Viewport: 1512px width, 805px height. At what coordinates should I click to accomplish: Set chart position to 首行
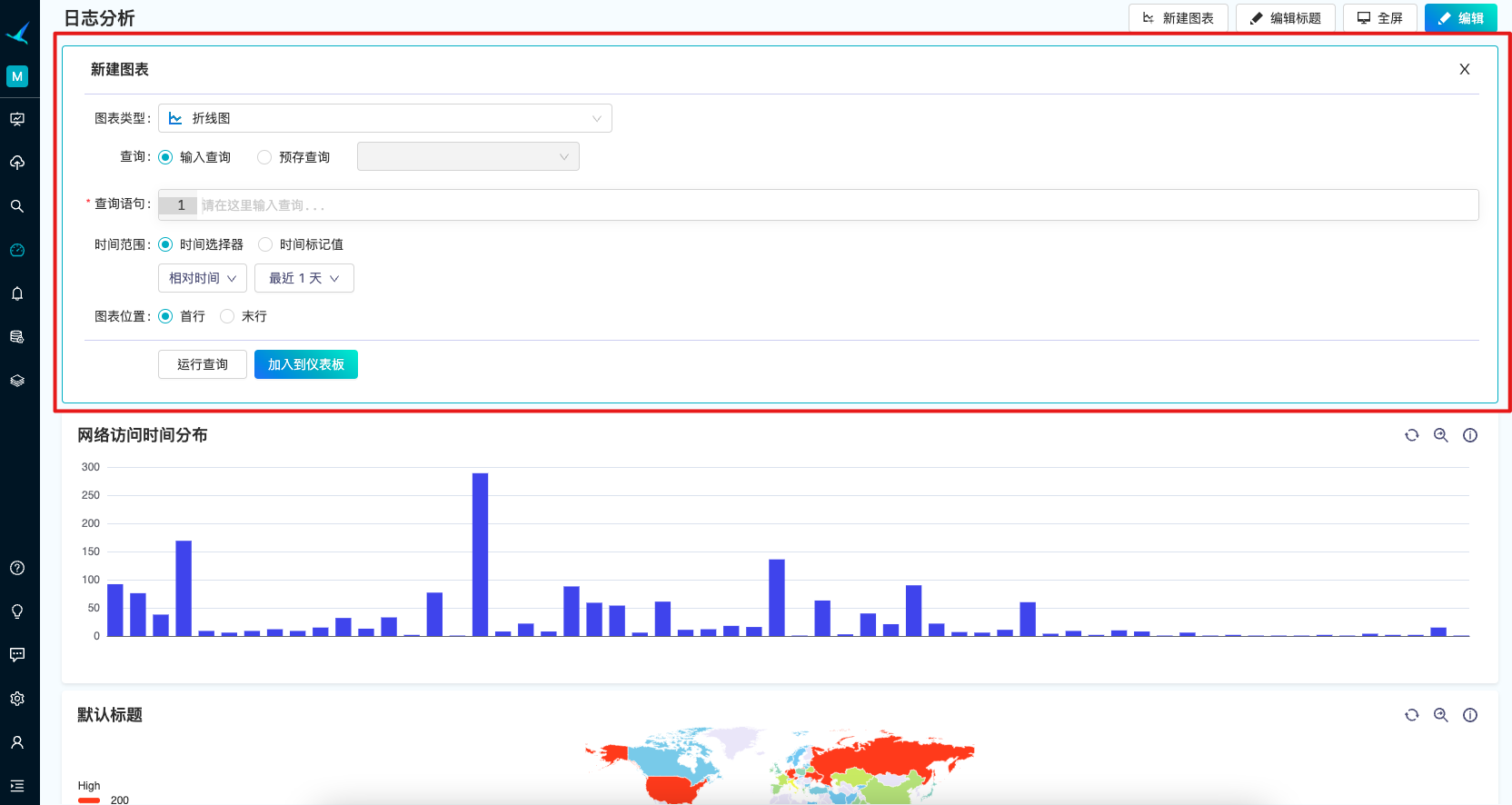click(x=165, y=316)
